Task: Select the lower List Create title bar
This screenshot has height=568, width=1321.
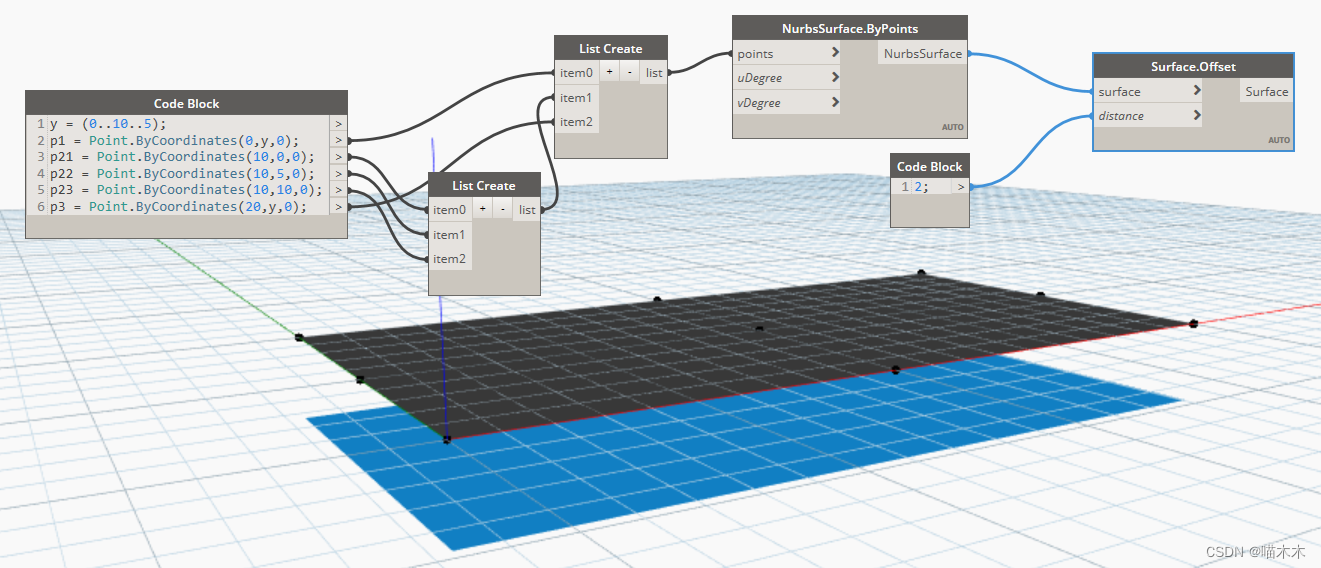Action: [x=484, y=185]
